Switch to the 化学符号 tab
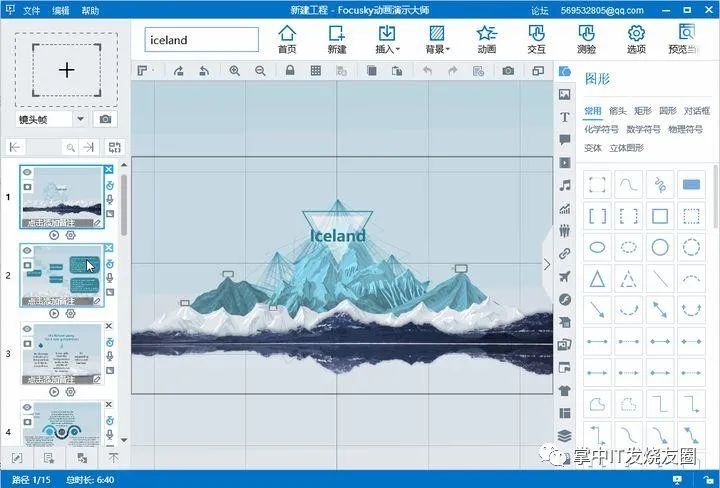 [x=601, y=129]
